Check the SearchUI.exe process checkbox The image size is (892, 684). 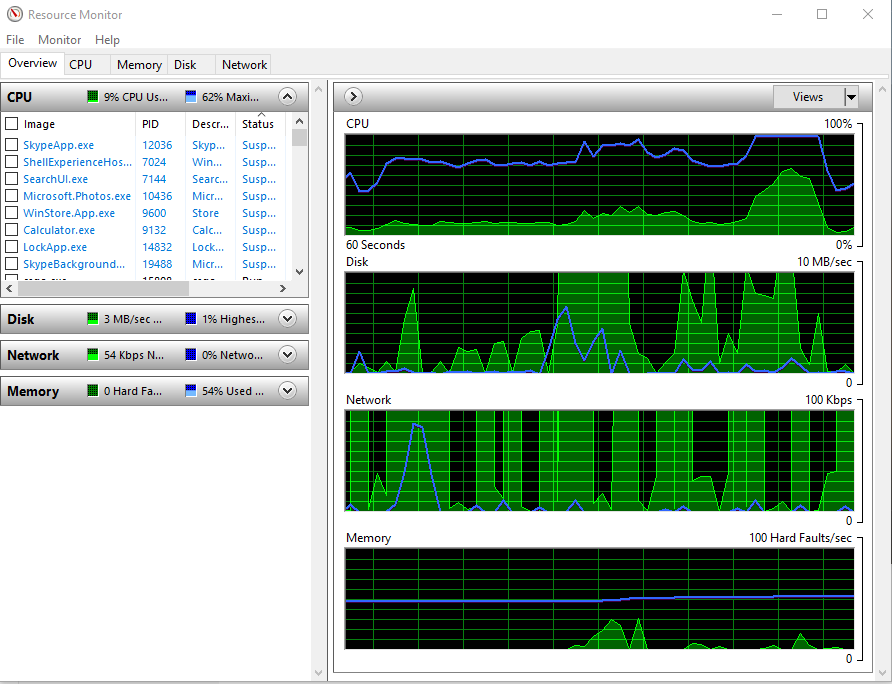[11, 179]
